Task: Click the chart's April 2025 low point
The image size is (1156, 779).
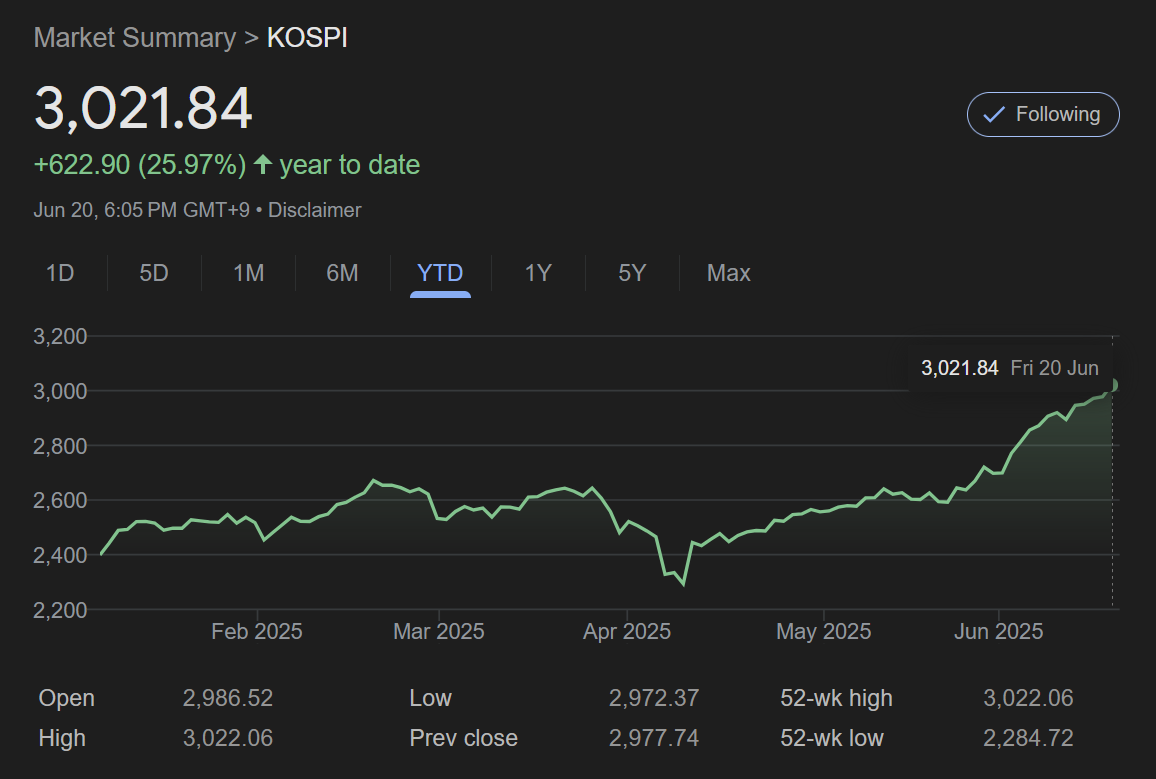Action: click(683, 585)
